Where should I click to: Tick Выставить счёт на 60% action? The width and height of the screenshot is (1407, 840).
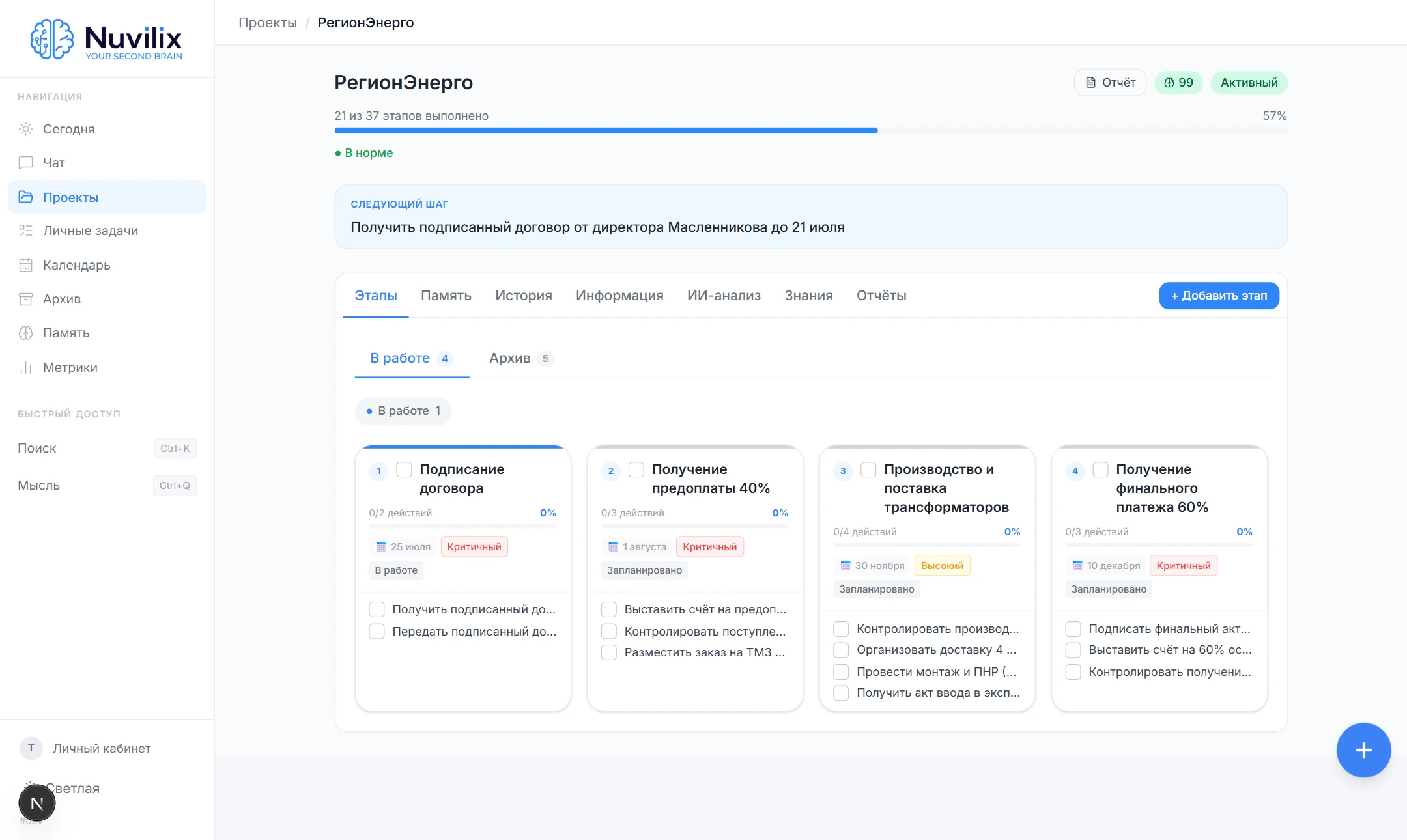tap(1073, 650)
